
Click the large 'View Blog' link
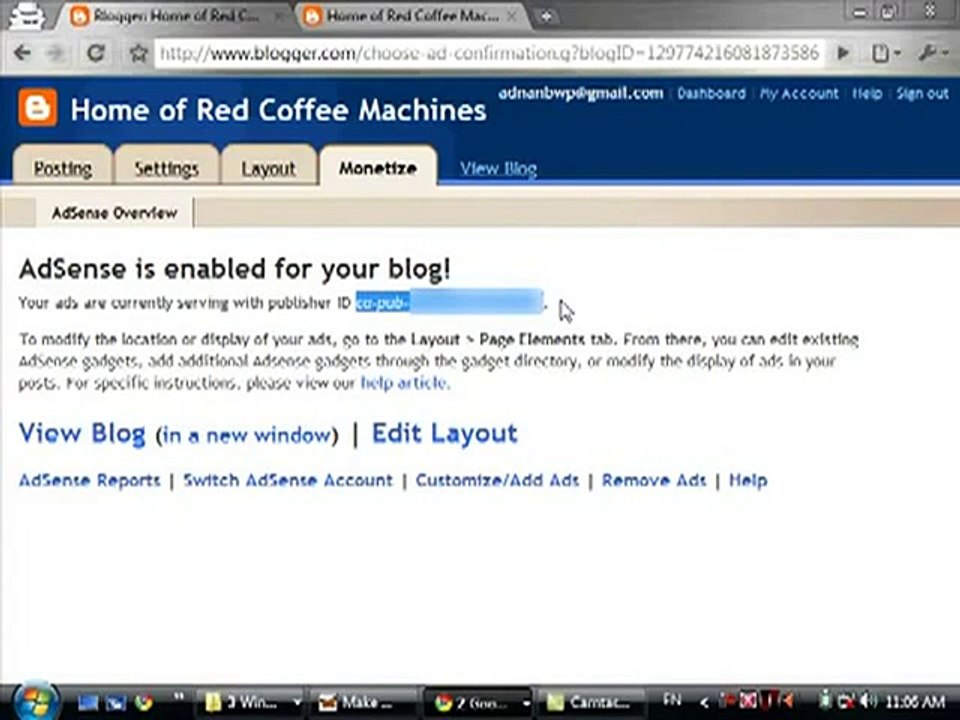(x=82, y=433)
